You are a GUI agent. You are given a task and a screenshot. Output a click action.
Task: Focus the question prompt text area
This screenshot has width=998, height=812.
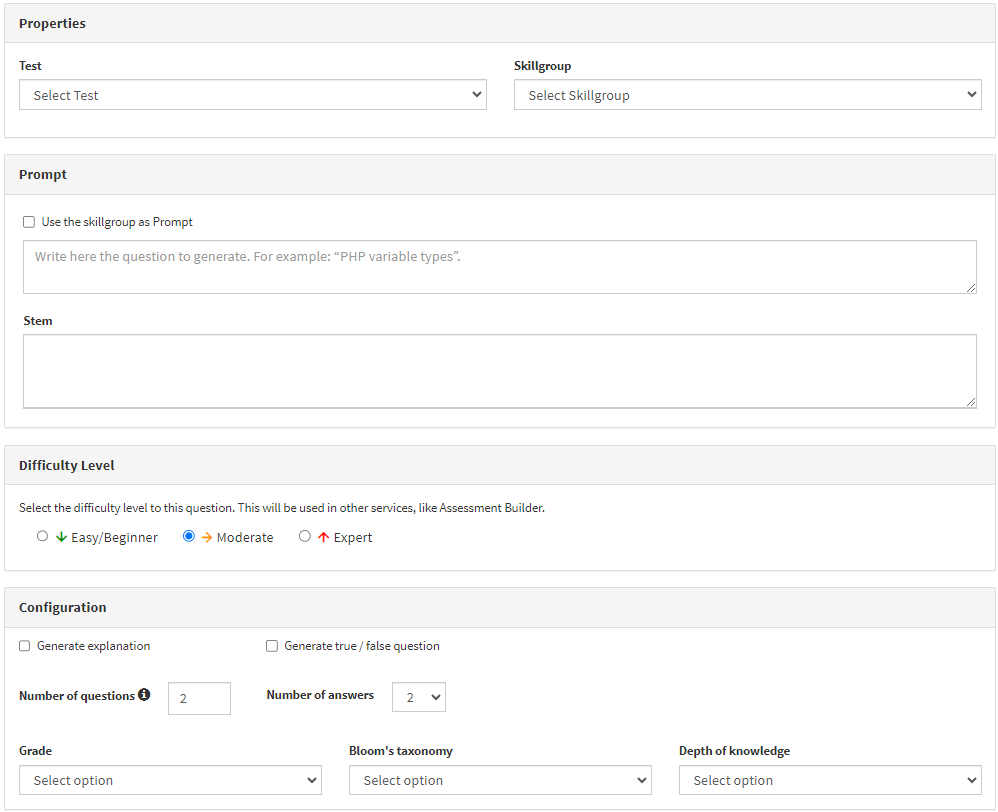pyautogui.click(x=500, y=267)
